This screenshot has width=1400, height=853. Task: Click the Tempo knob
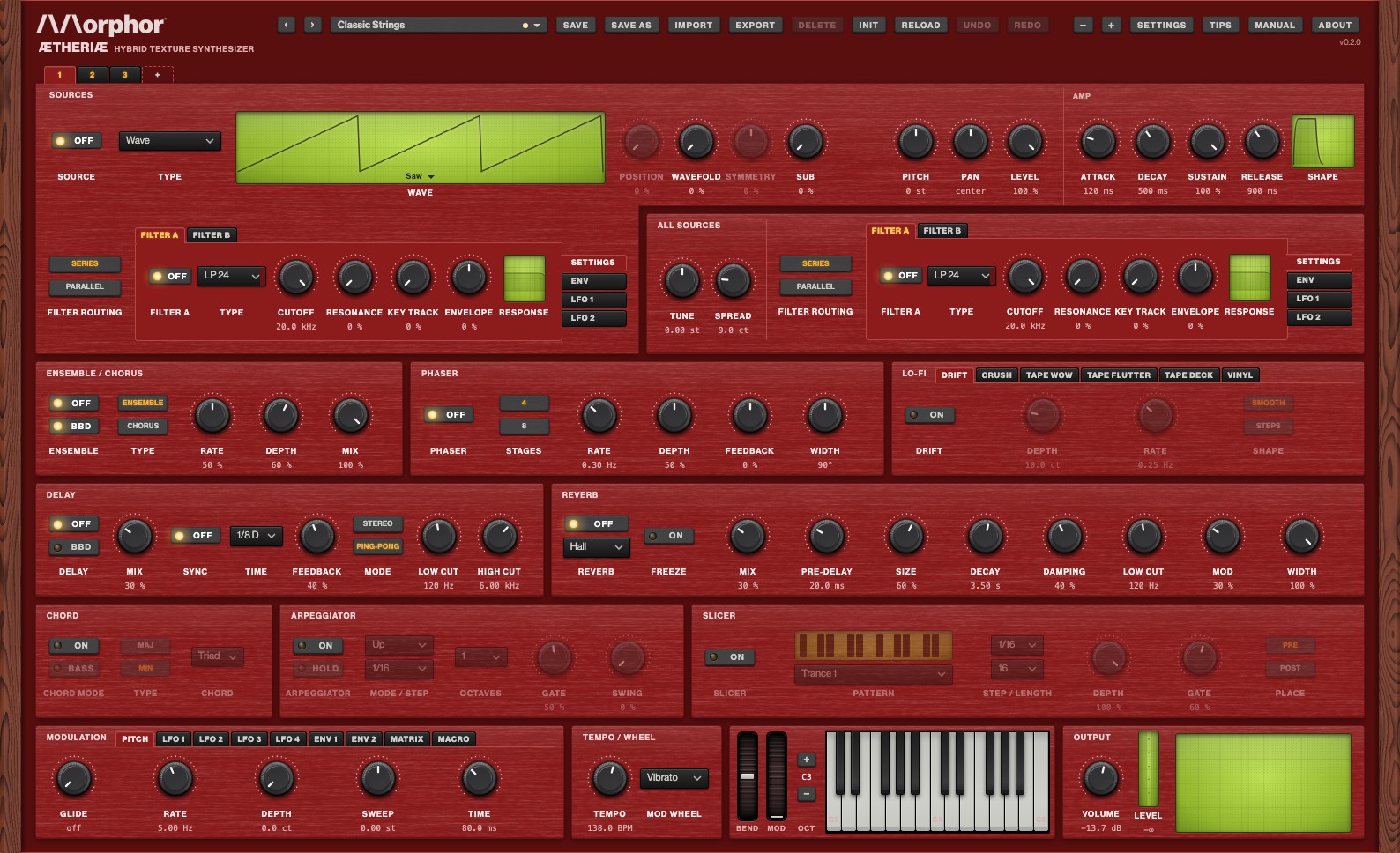pyautogui.click(x=609, y=778)
